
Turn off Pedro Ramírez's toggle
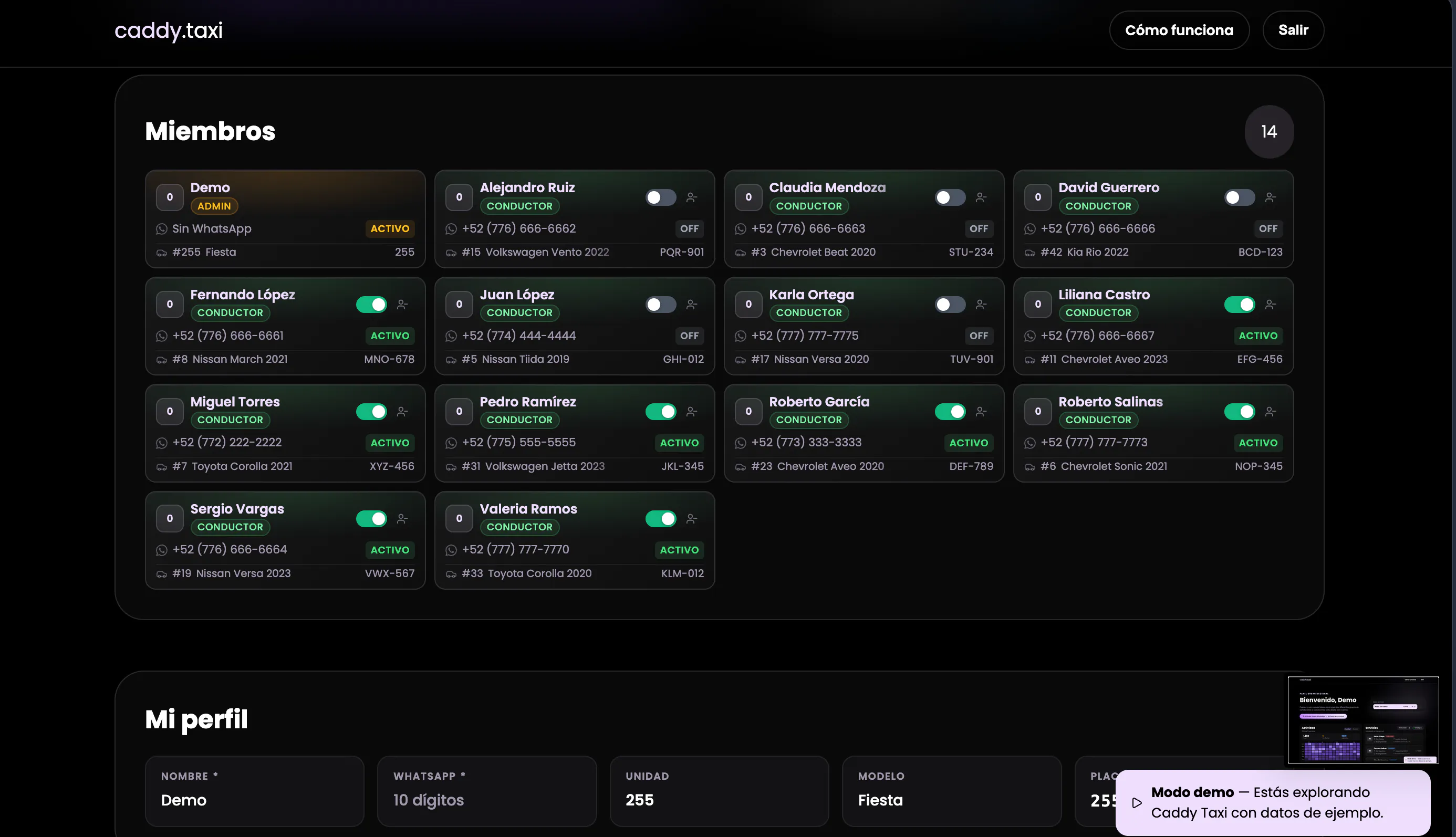click(x=661, y=412)
